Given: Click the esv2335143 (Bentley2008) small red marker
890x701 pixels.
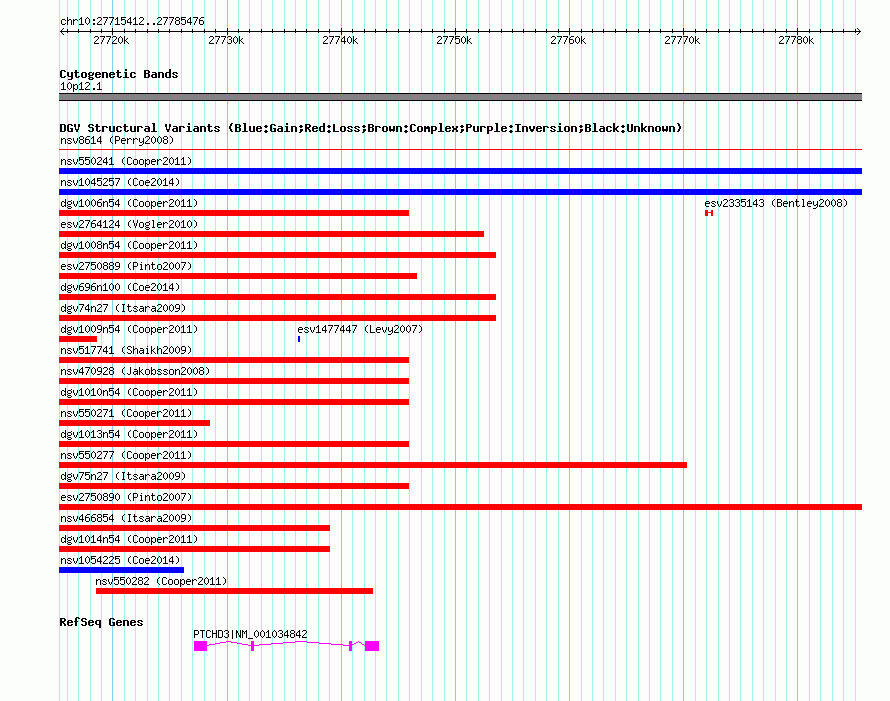Looking at the screenshot, I should [x=709, y=213].
